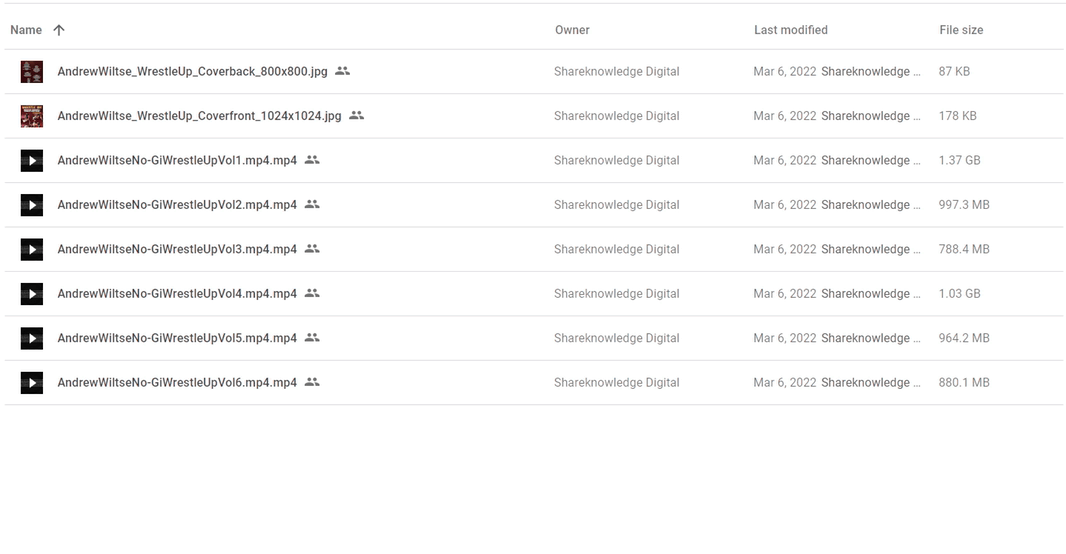Image resolution: width=1066 pixels, height=554 pixels.
Task: Click the shared icon beside WrestleUpVol5.mp4.mp4
Action: tap(312, 338)
